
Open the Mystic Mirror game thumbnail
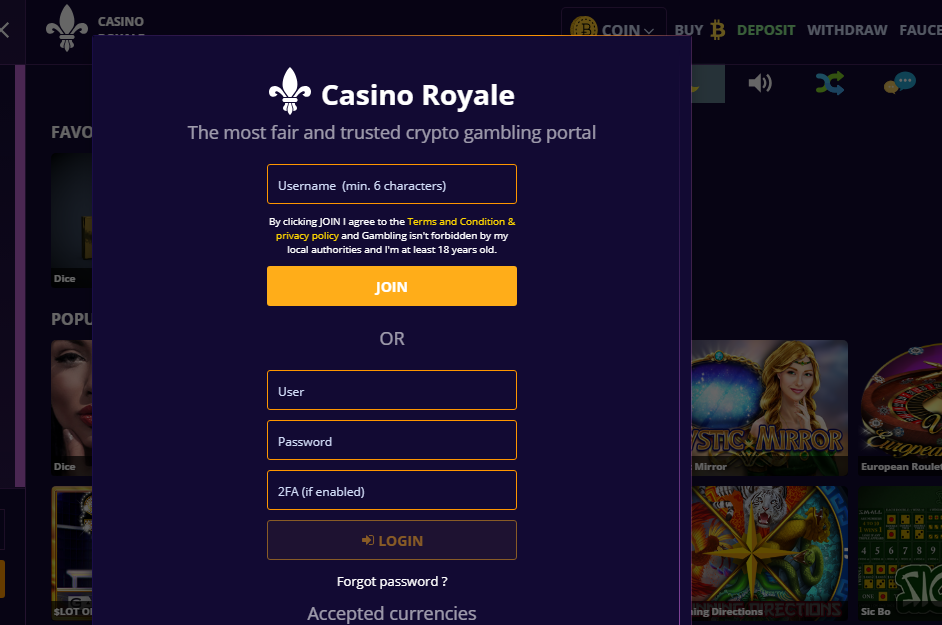coord(769,407)
